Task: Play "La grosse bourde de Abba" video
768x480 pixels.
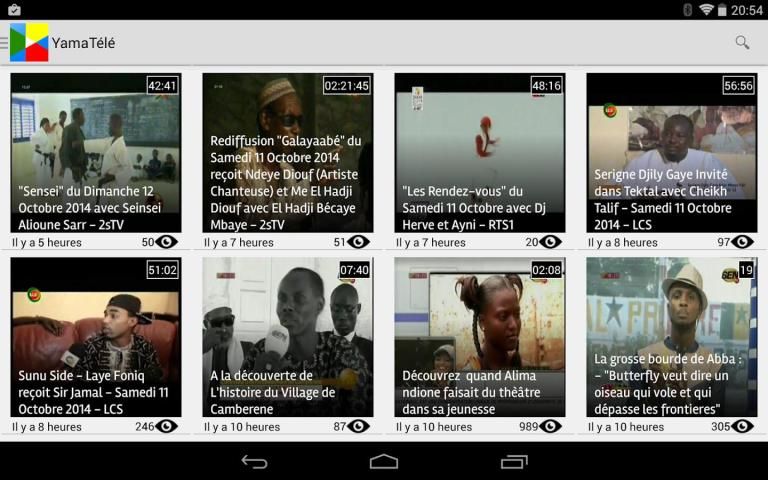Action: click(672, 337)
